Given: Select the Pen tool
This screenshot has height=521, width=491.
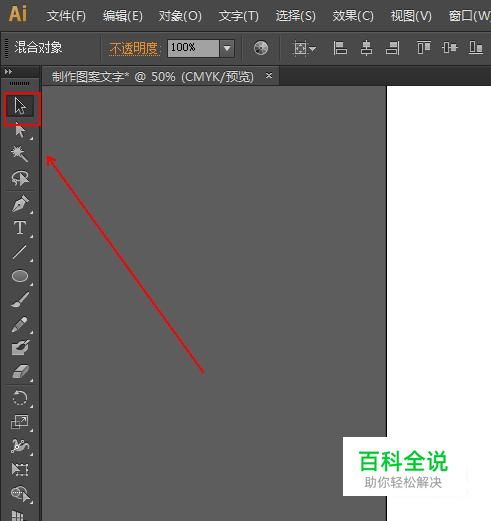Looking at the screenshot, I should point(20,203).
